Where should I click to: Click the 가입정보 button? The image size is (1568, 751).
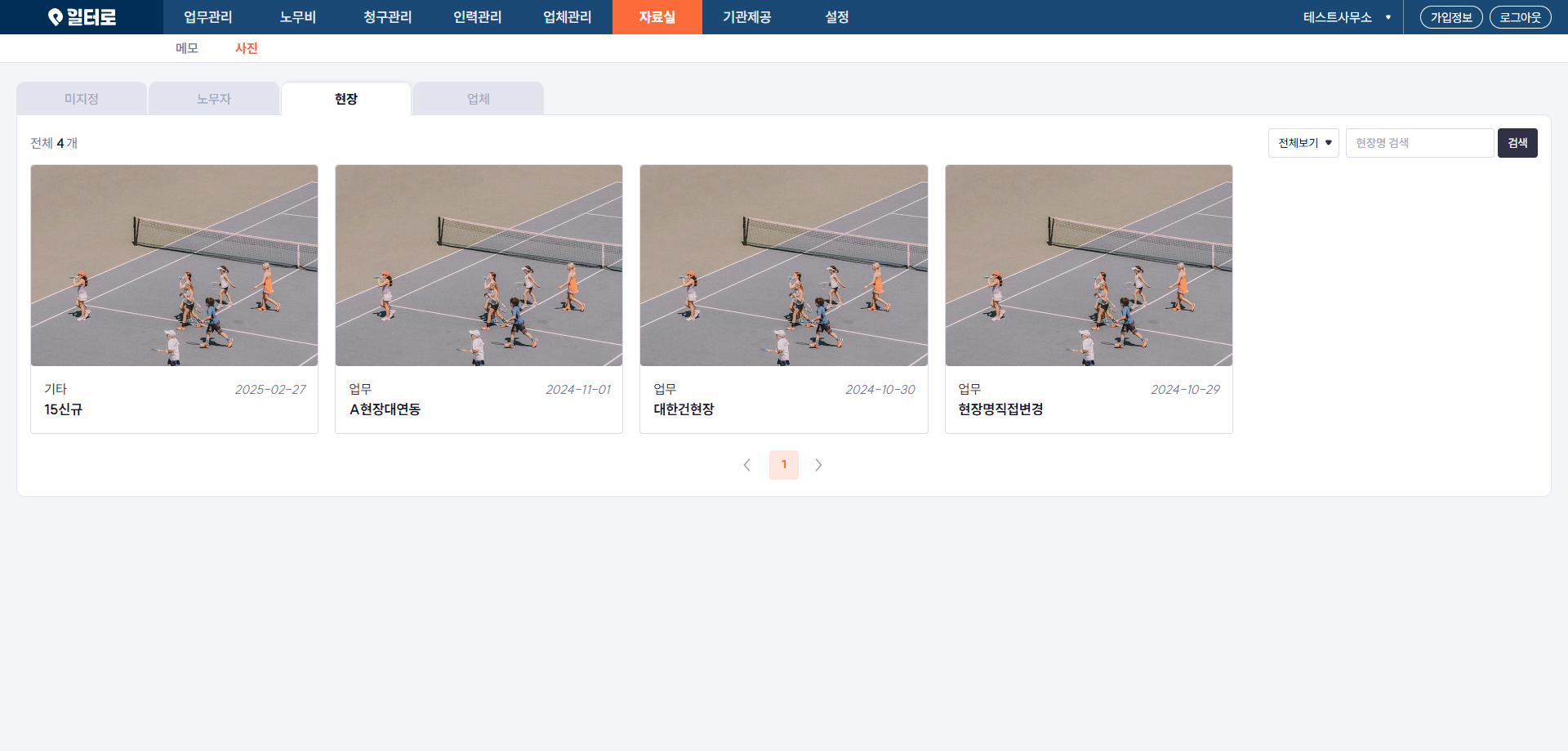click(x=1450, y=17)
